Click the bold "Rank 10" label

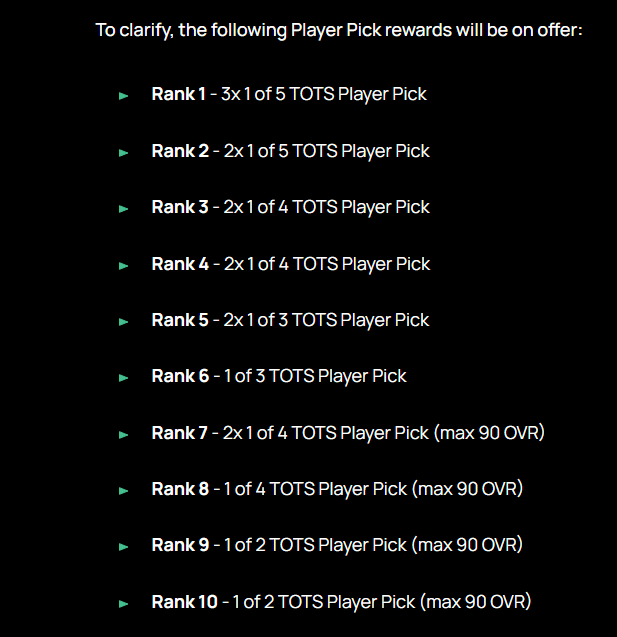click(184, 602)
